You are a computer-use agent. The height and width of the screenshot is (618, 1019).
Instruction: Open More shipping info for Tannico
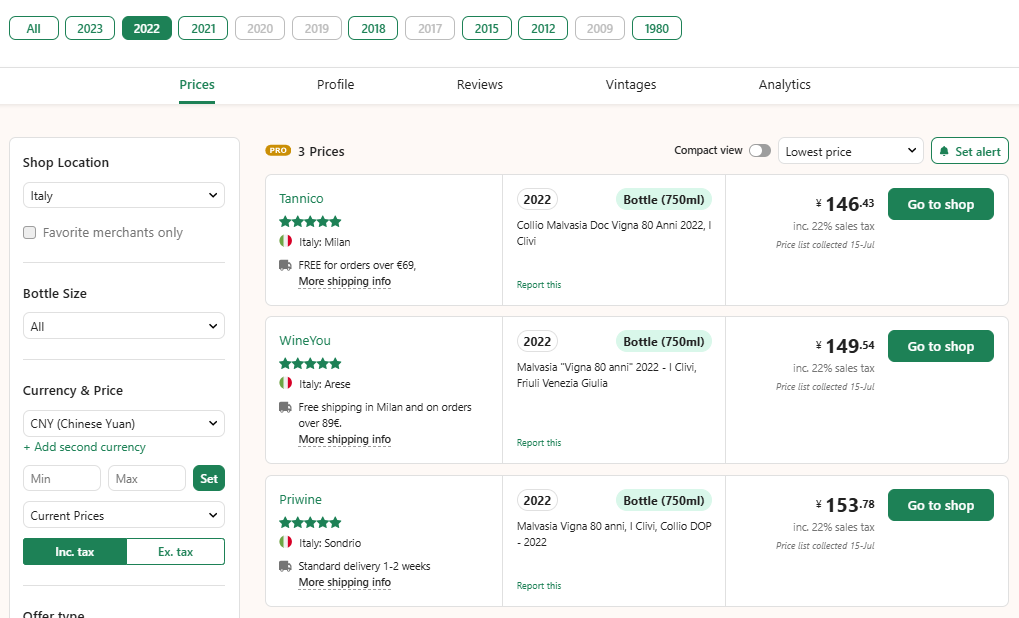click(x=344, y=281)
